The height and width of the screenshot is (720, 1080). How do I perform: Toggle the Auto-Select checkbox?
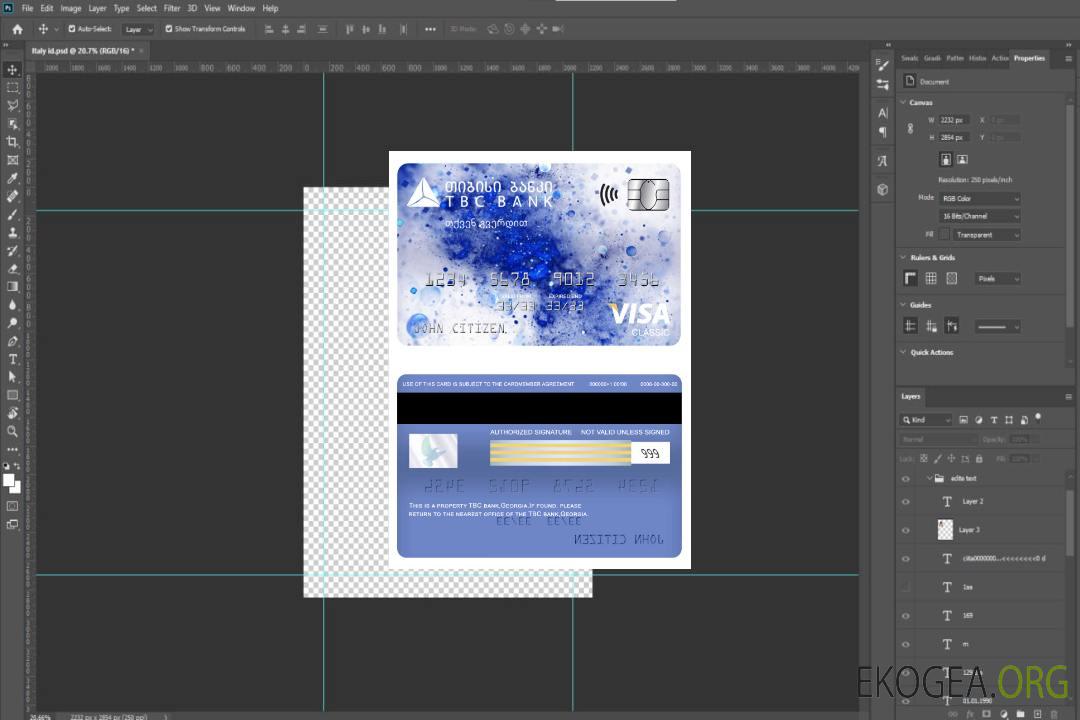[x=72, y=29]
